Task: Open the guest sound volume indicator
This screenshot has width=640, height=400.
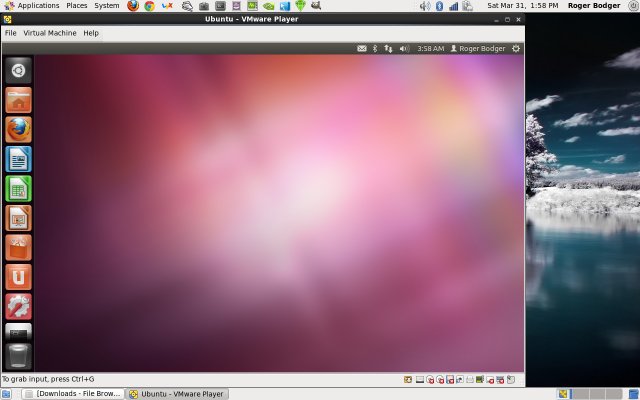Action: [404, 49]
